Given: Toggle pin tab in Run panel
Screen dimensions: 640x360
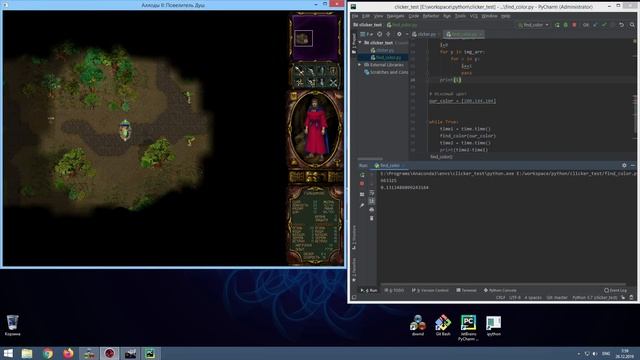Looking at the screenshot, I should (x=362, y=205).
